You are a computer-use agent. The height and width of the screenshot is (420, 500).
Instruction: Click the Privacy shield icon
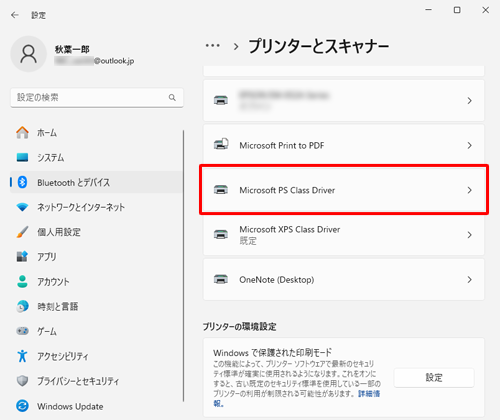coord(22,381)
